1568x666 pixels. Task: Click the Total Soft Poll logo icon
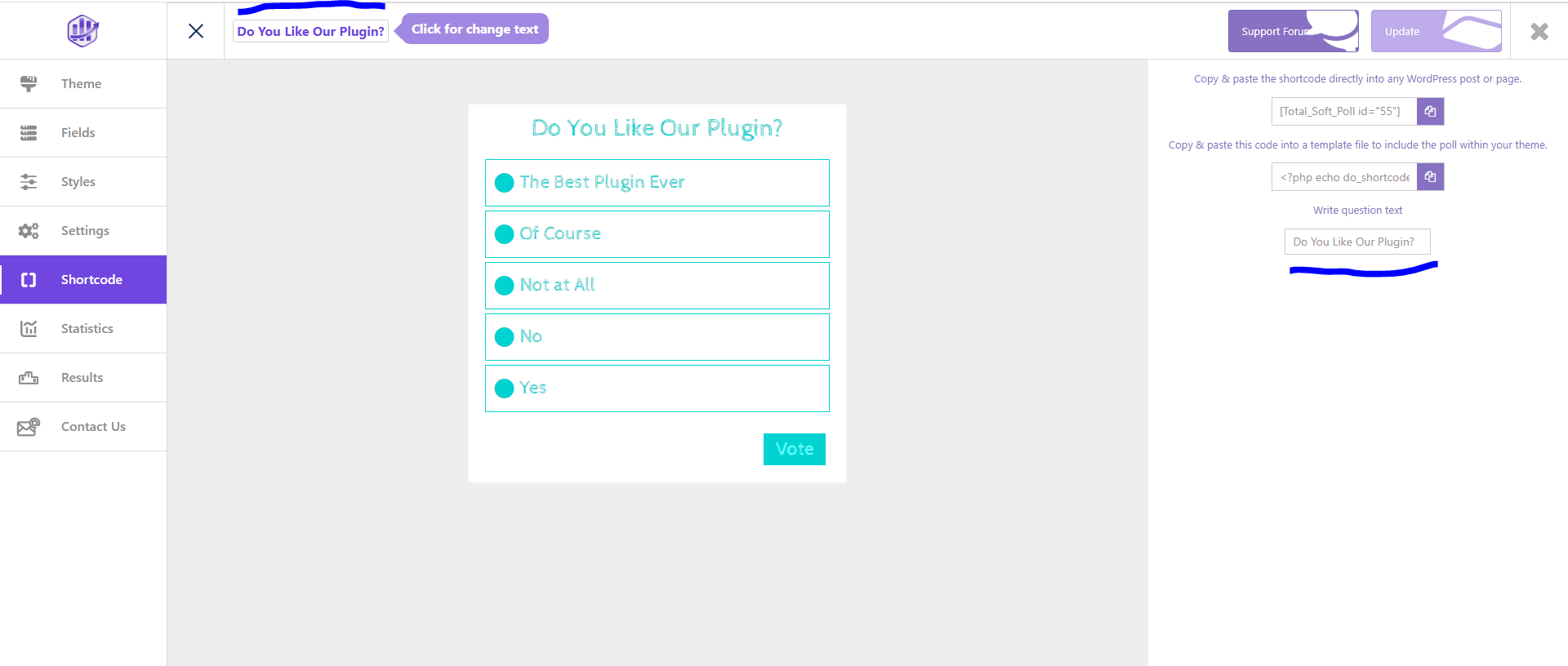pyautogui.click(x=82, y=31)
